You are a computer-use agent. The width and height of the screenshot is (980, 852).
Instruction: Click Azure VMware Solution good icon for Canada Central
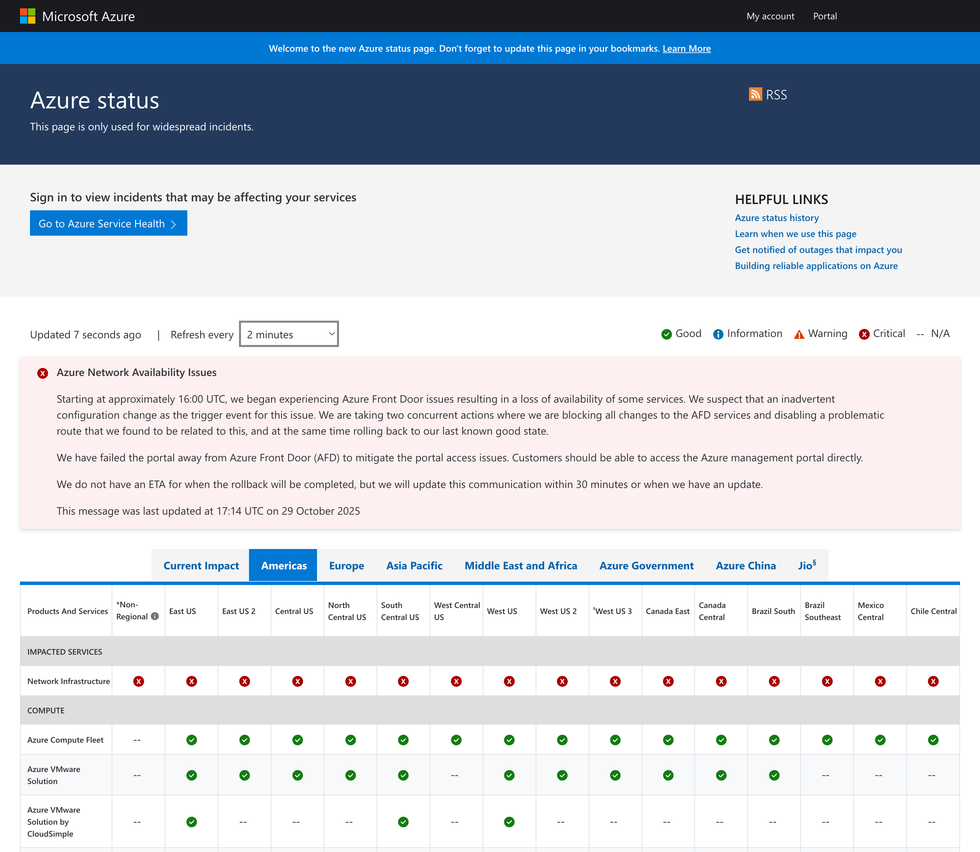tap(721, 775)
